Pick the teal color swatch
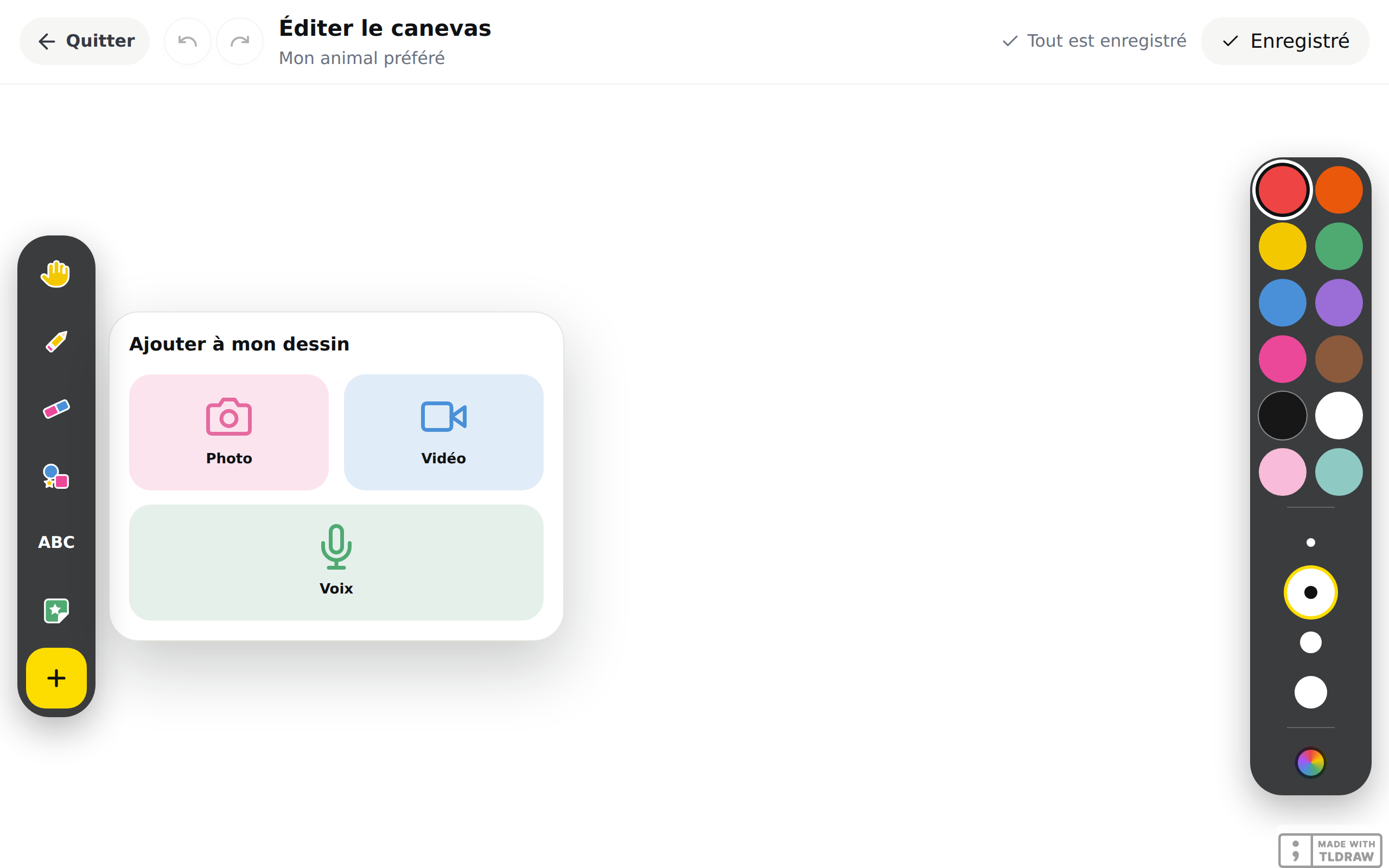This screenshot has height=868, width=1389. (1339, 472)
